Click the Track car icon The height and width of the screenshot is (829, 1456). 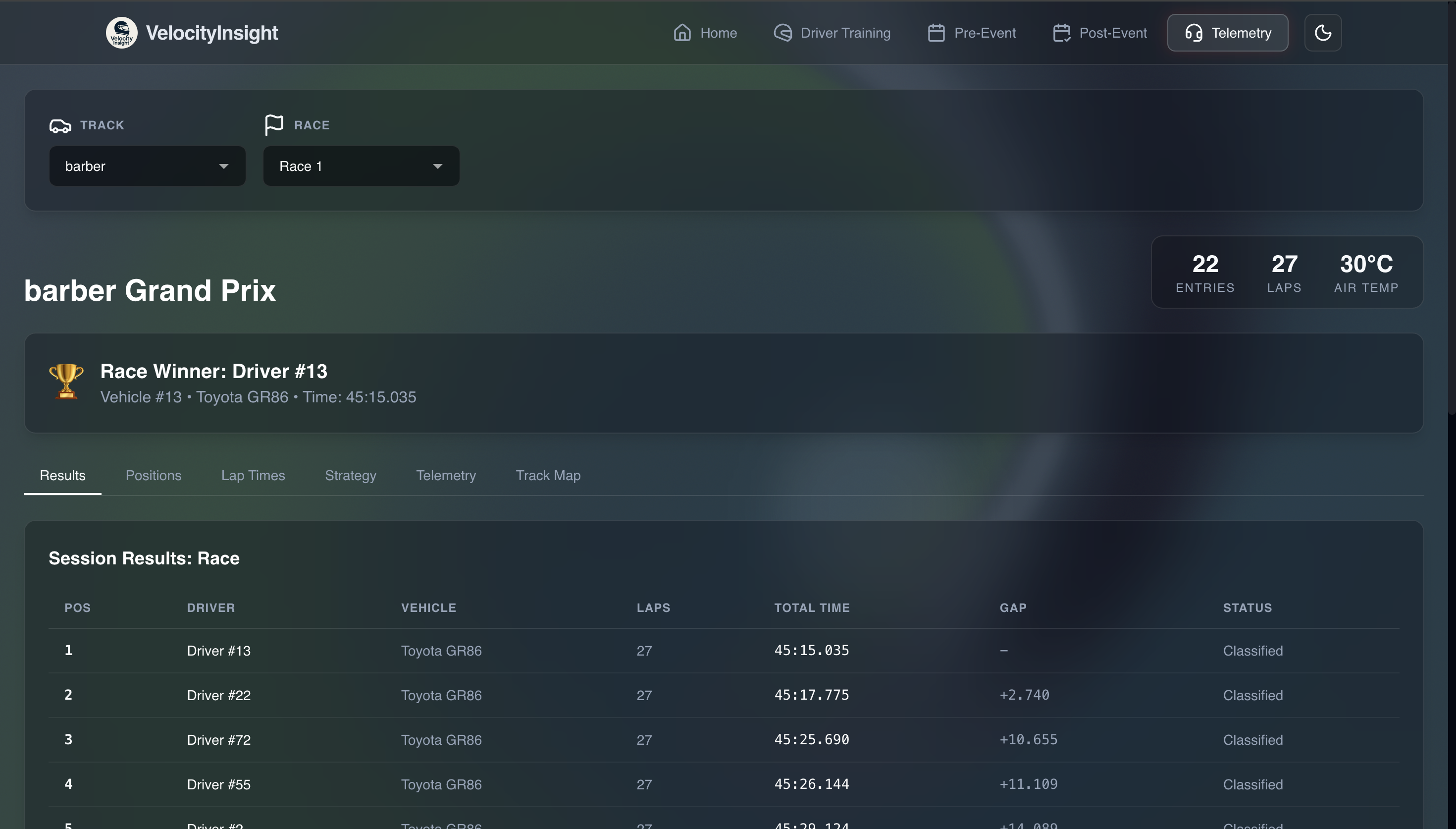(60, 126)
